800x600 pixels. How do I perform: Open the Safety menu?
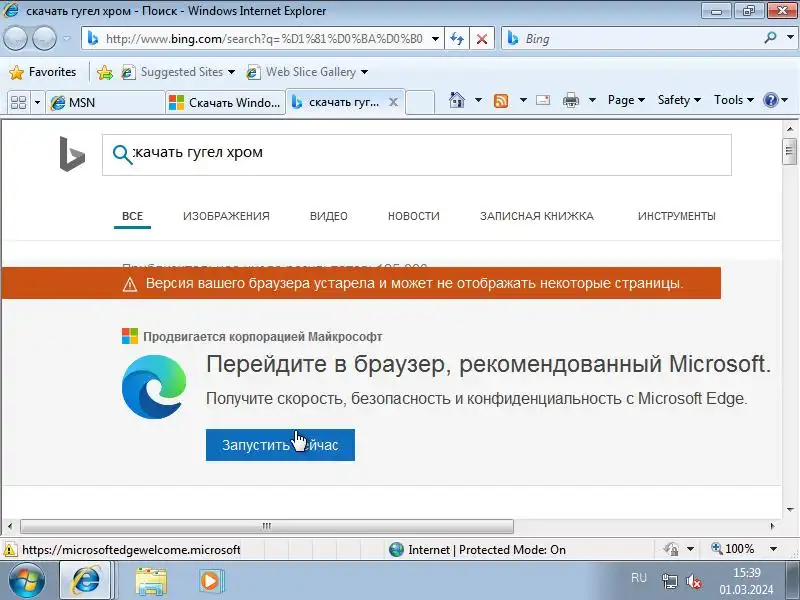679,100
